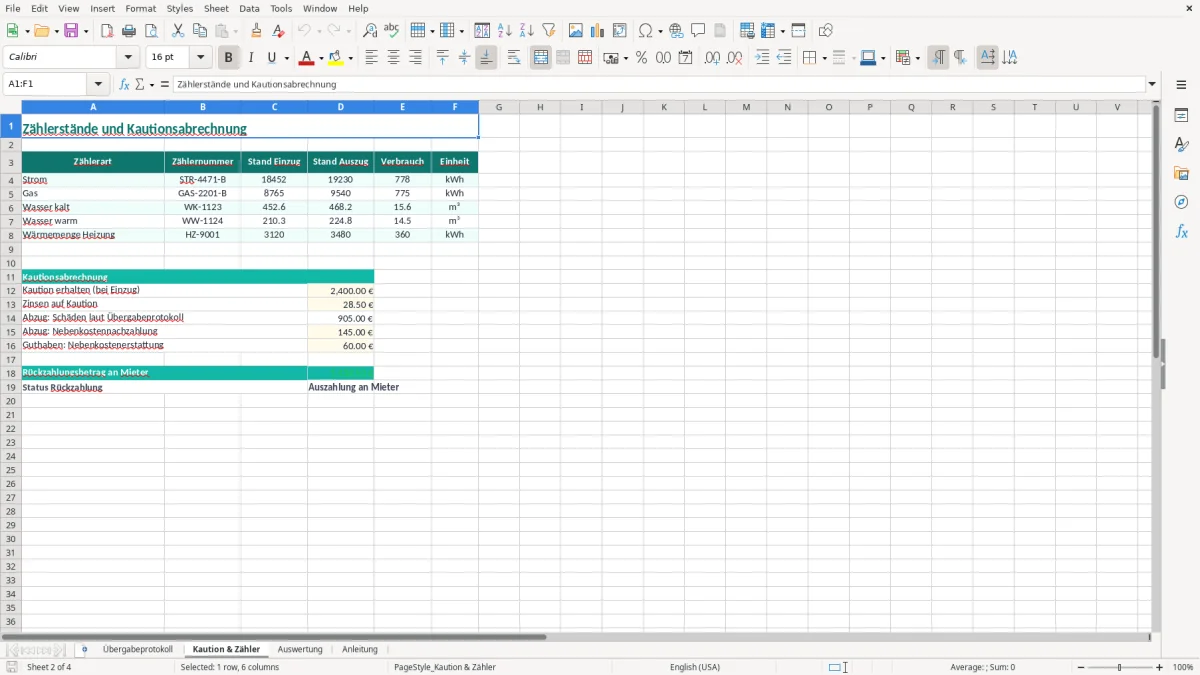Viewport: 1200px width, 675px height.
Task: Click the Increase Indent icon
Action: coord(762,58)
